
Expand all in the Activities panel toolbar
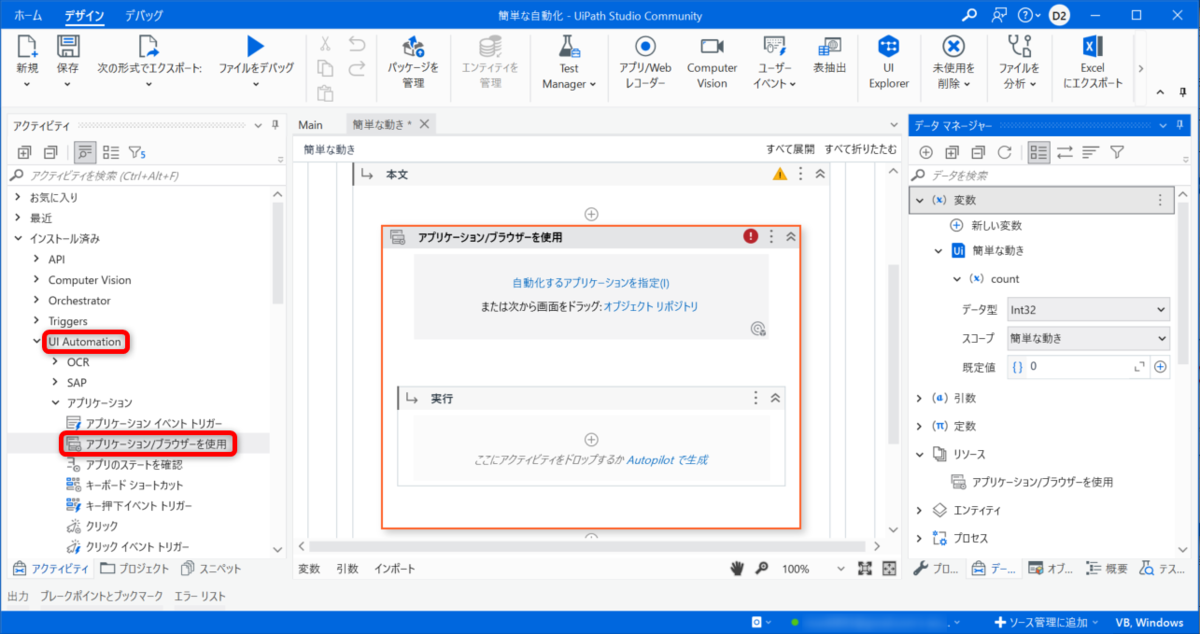(24, 153)
